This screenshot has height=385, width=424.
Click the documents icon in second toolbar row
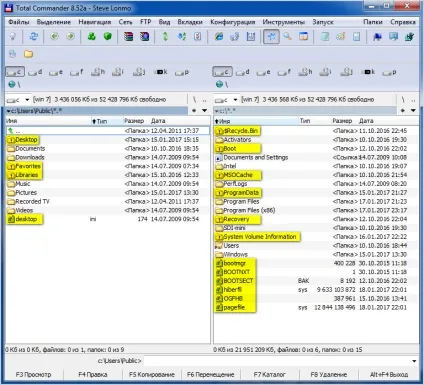13,54
